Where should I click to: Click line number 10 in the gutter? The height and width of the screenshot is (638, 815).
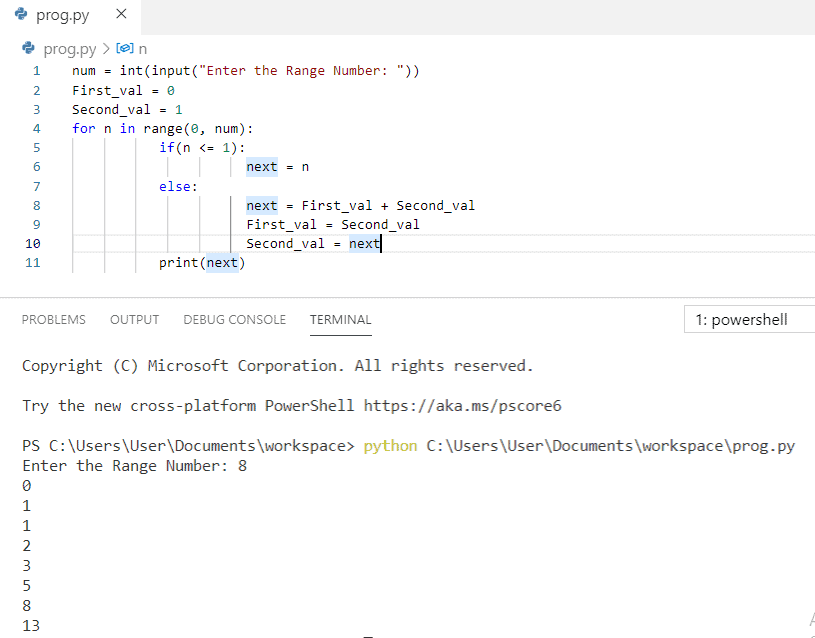click(32, 243)
